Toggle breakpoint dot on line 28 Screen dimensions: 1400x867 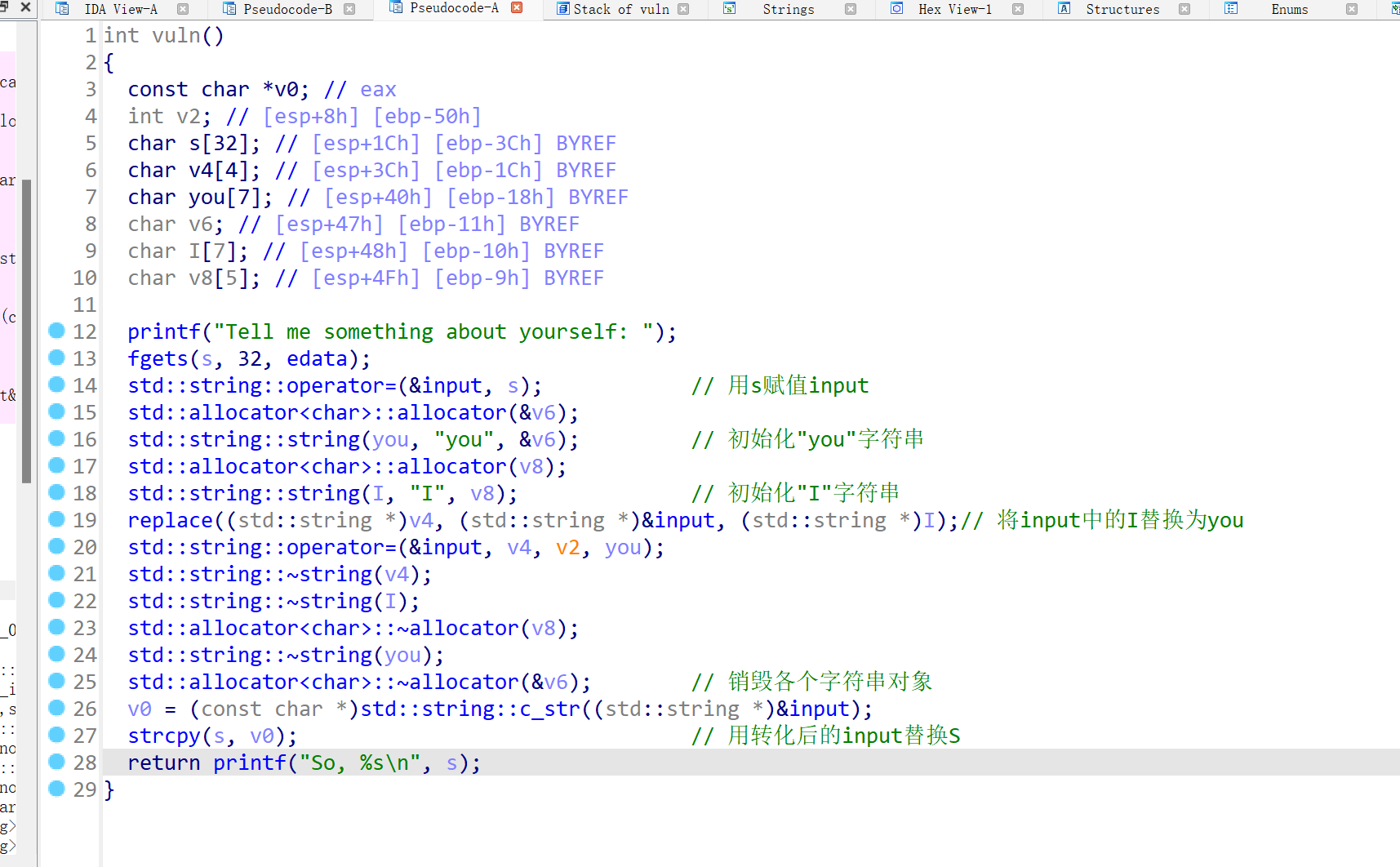pyautogui.click(x=56, y=761)
